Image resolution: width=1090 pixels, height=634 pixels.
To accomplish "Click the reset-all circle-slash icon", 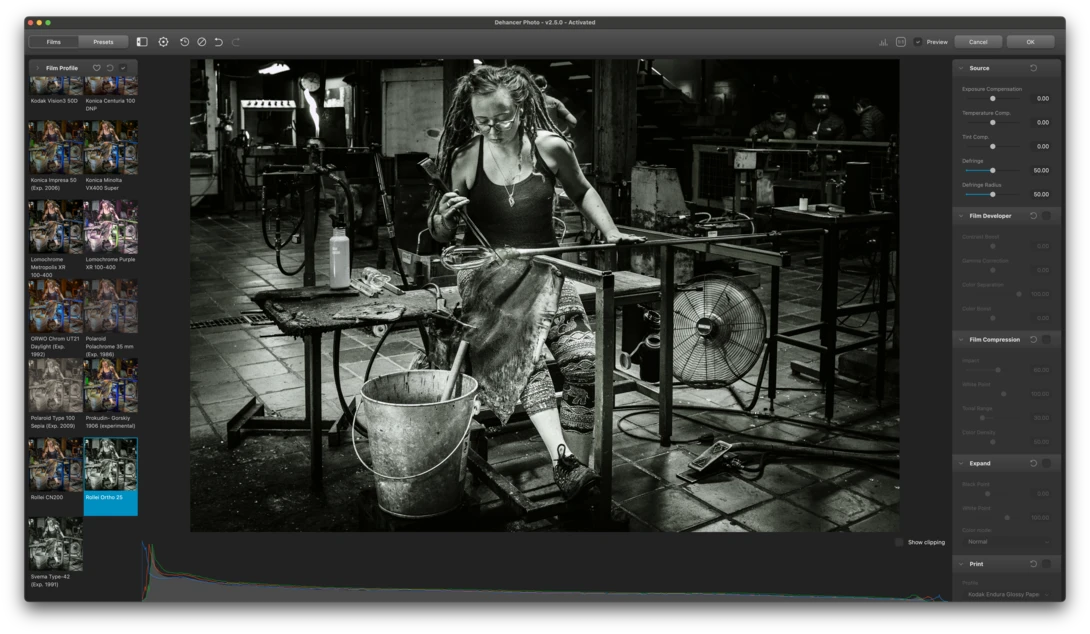I will tap(202, 42).
